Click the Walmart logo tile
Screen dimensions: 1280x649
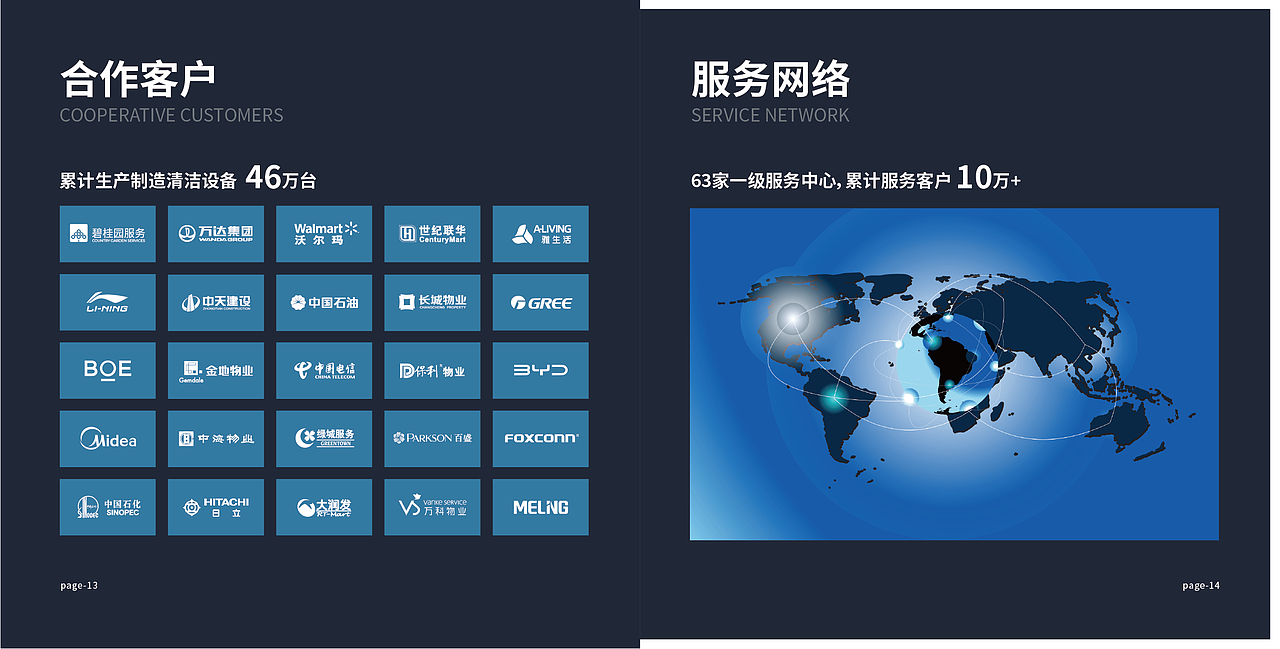point(324,234)
